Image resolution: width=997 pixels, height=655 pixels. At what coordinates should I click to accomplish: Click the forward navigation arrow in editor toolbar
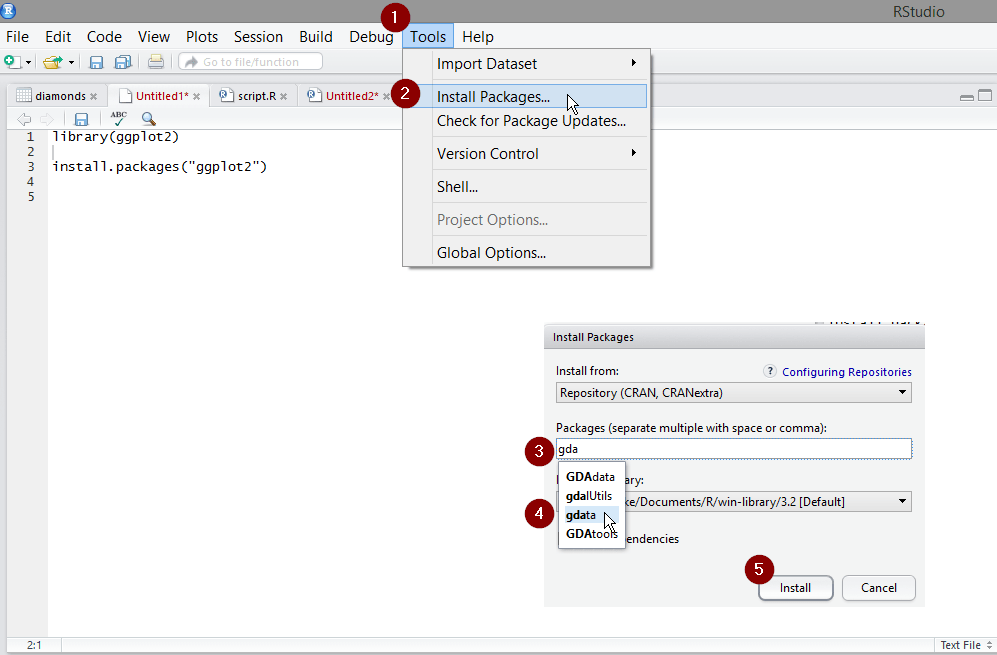pos(46,119)
